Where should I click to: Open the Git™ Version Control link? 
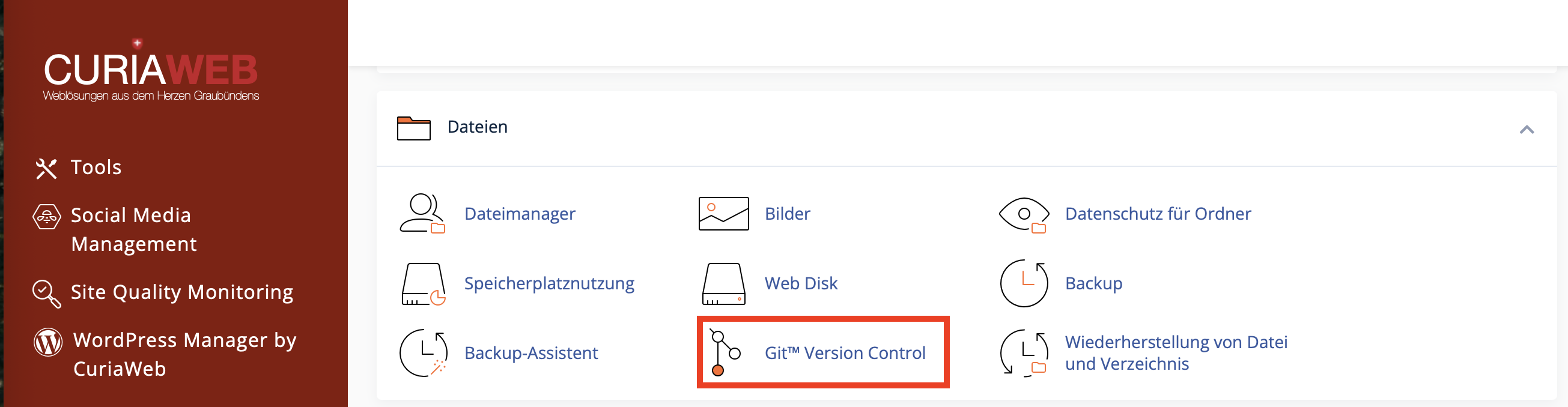pos(845,353)
